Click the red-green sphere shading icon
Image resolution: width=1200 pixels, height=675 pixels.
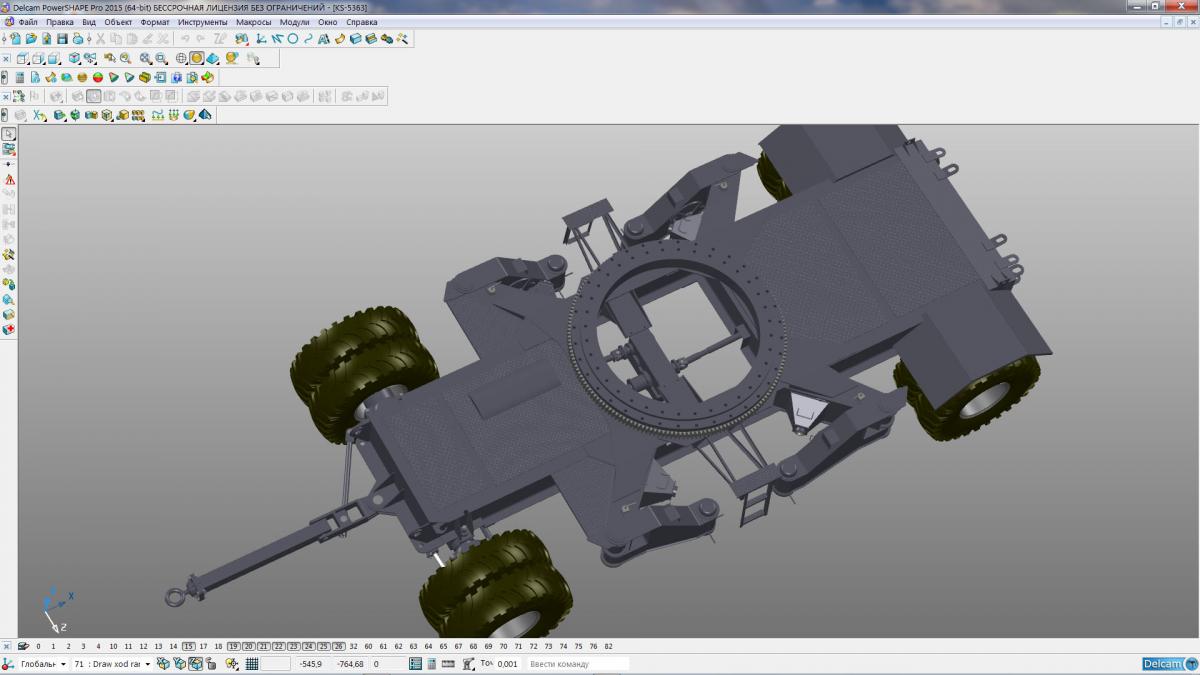point(98,77)
